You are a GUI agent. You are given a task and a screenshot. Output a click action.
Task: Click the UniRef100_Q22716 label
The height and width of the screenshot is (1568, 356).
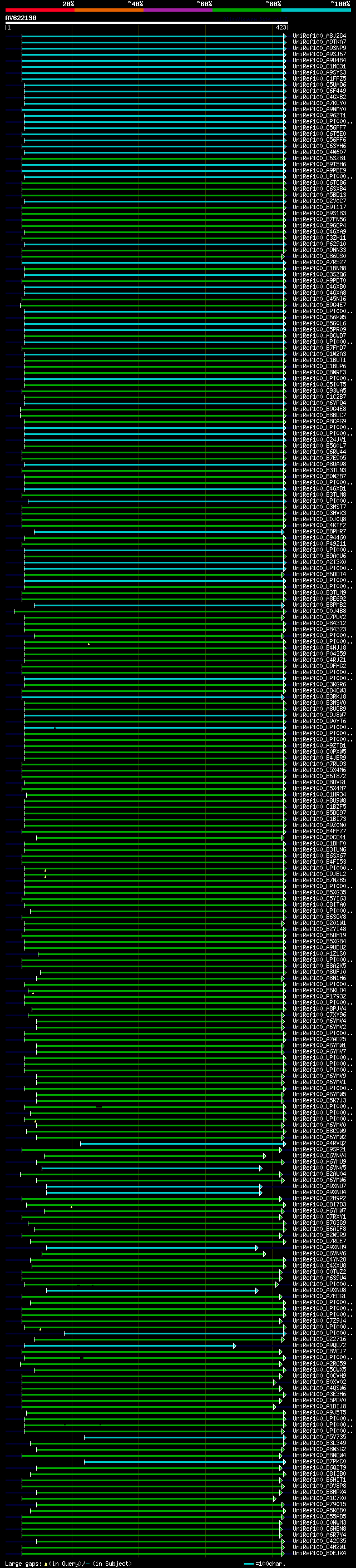click(319, 1339)
